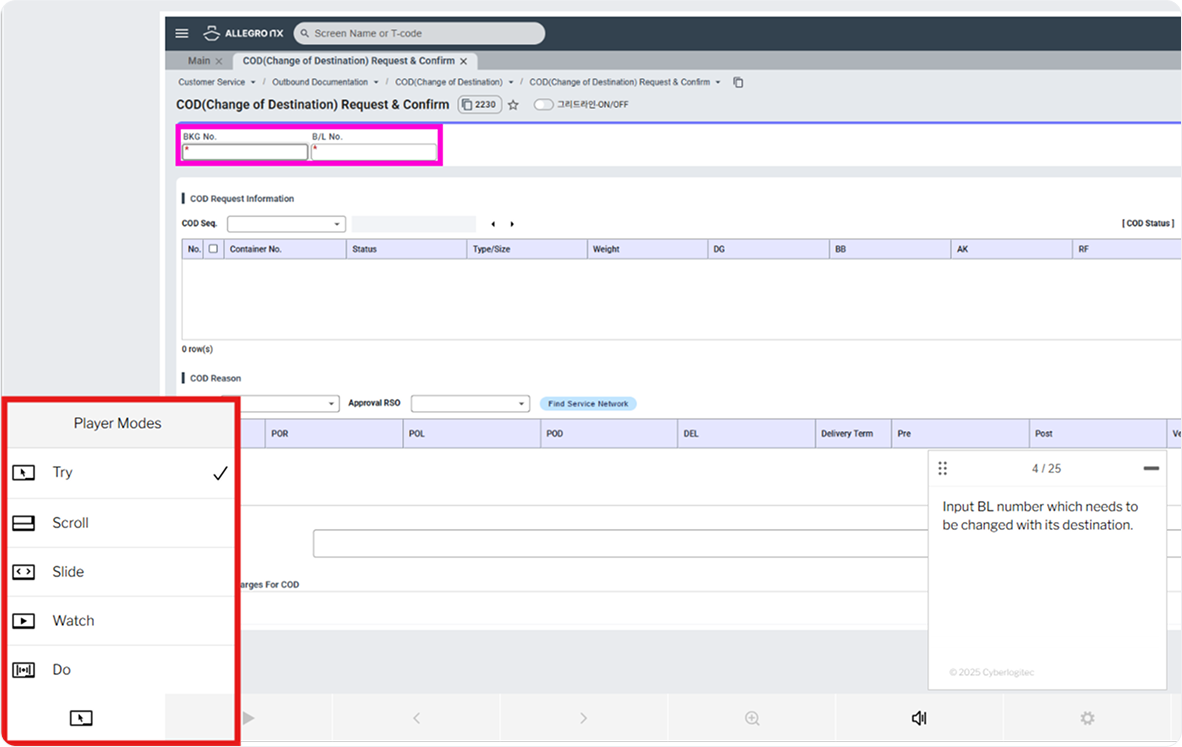The height and width of the screenshot is (747, 1182).
Task: Click the audio speaker icon
Action: [x=919, y=718]
